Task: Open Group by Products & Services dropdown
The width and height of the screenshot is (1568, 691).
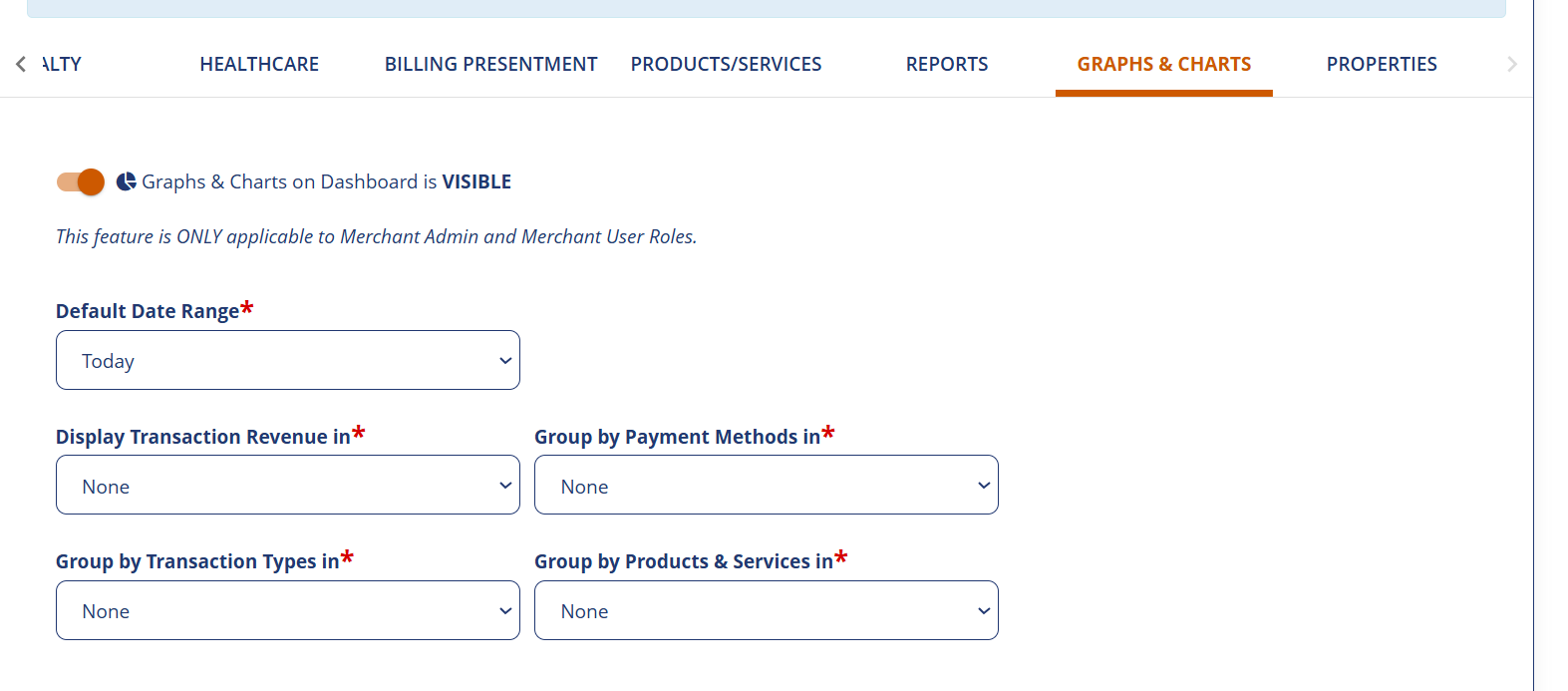Action: coord(766,610)
